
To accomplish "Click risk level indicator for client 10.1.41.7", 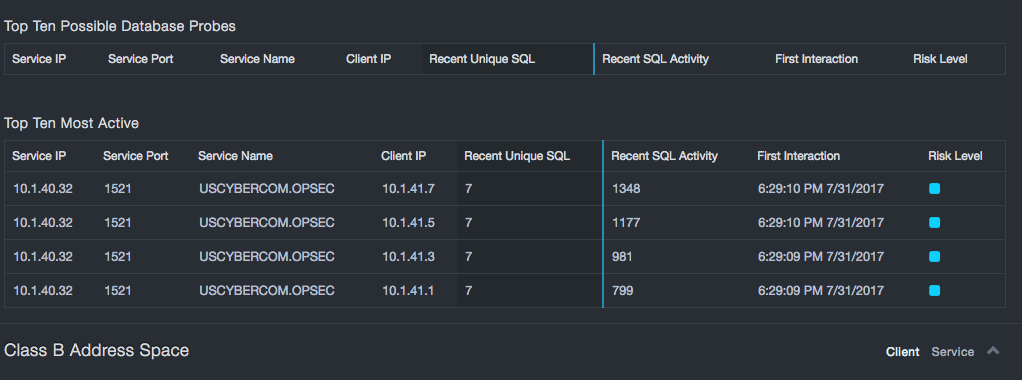I will pos(934,189).
